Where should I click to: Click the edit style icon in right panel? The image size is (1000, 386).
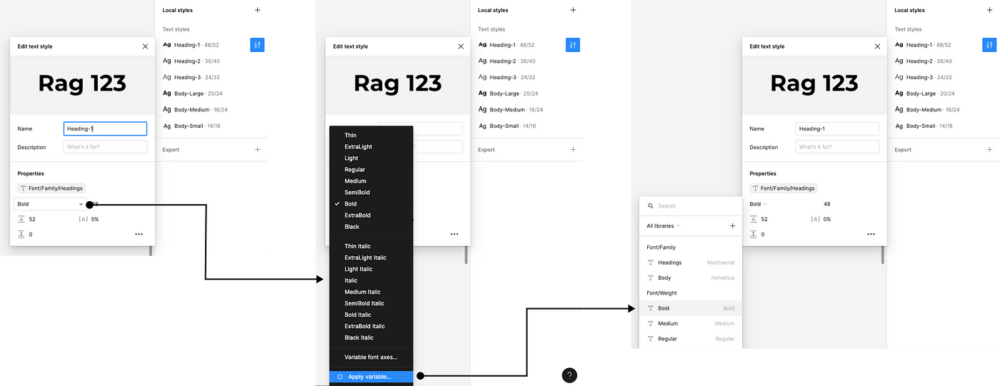pos(989,45)
